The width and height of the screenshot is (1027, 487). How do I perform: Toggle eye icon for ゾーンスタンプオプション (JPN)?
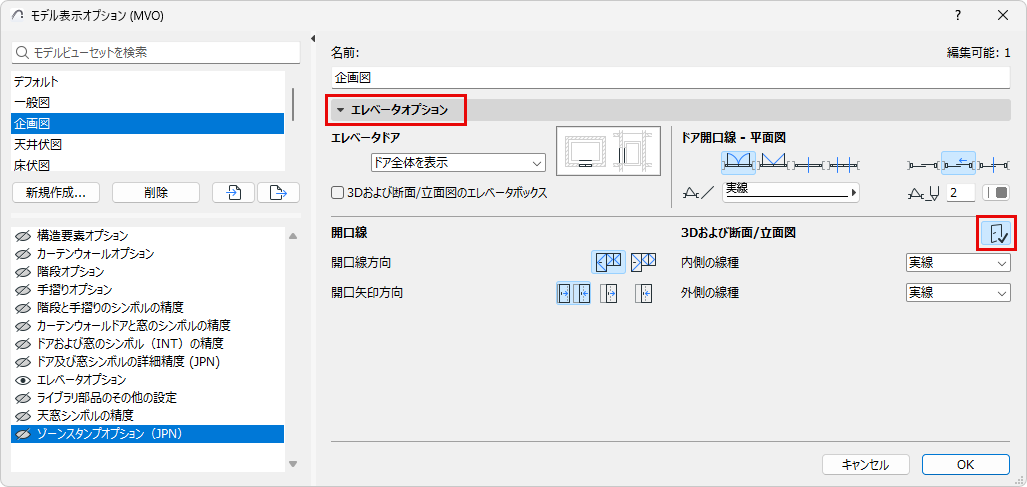24,433
